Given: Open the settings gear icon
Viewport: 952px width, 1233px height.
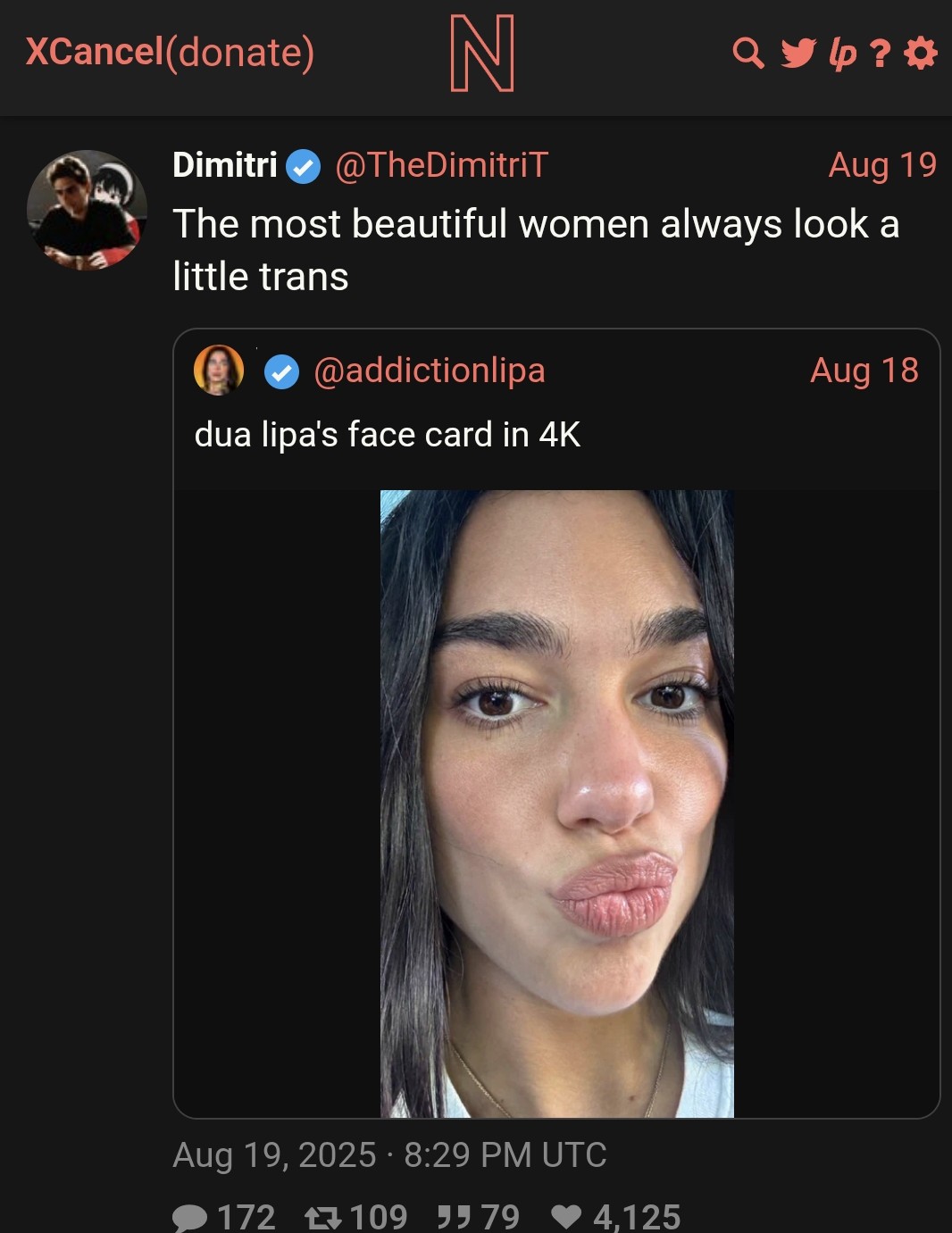Looking at the screenshot, I should click(x=921, y=54).
